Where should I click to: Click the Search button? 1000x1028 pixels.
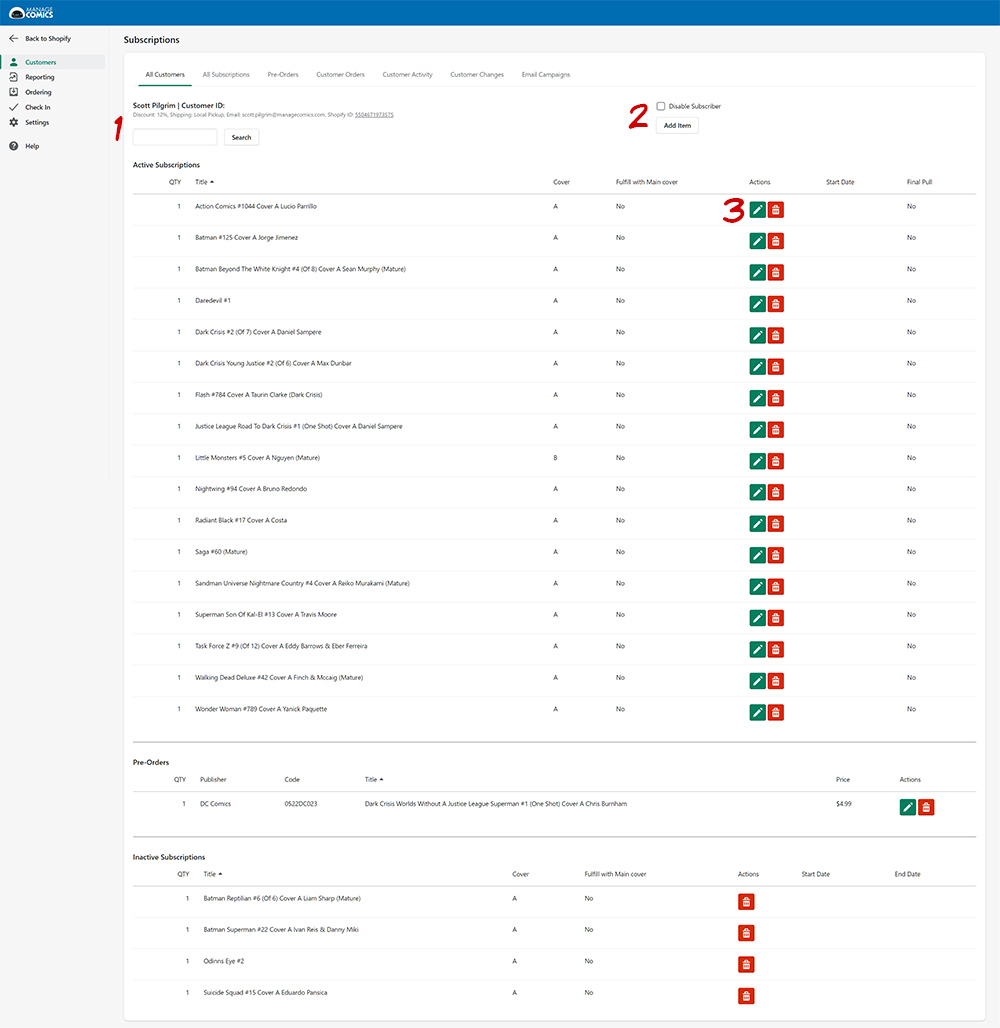[241, 138]
